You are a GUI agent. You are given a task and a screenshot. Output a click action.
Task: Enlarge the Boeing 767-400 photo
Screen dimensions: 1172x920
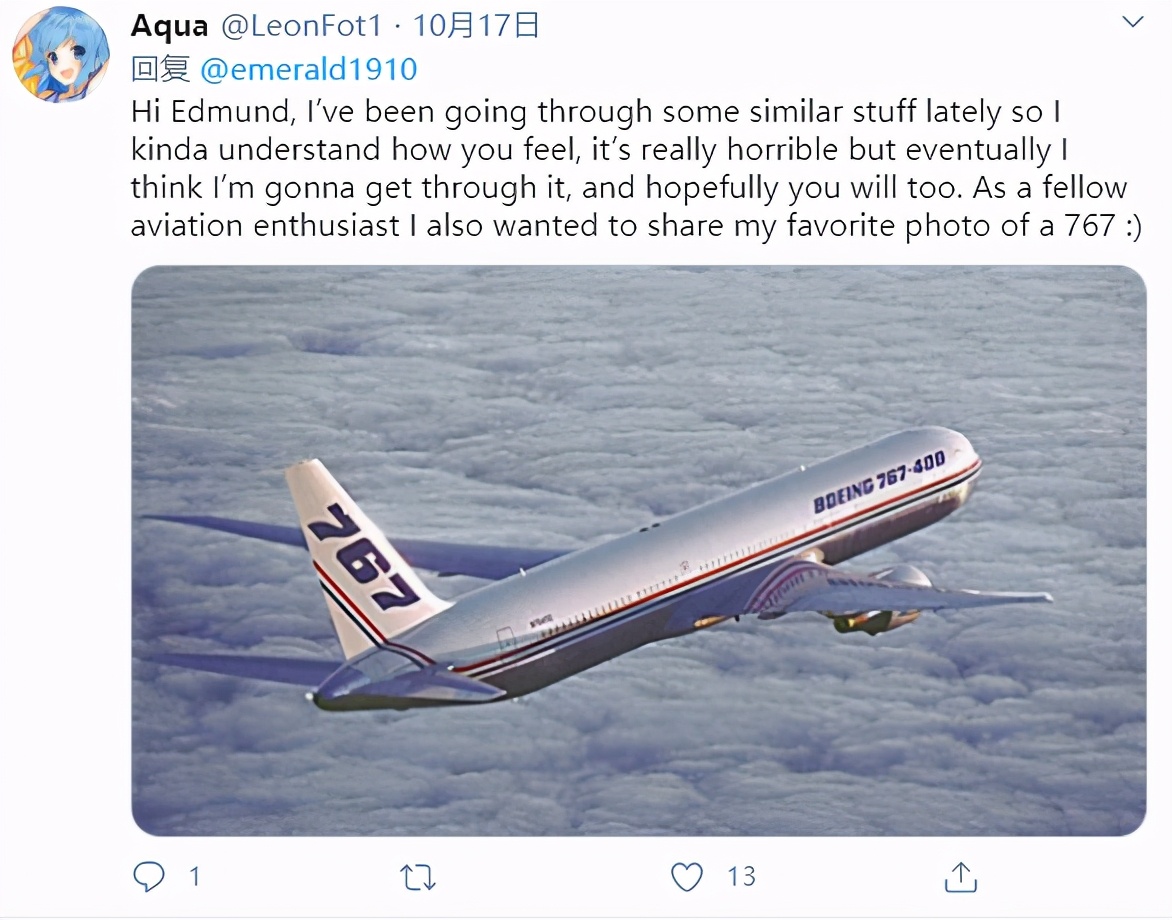coord(638,550)
